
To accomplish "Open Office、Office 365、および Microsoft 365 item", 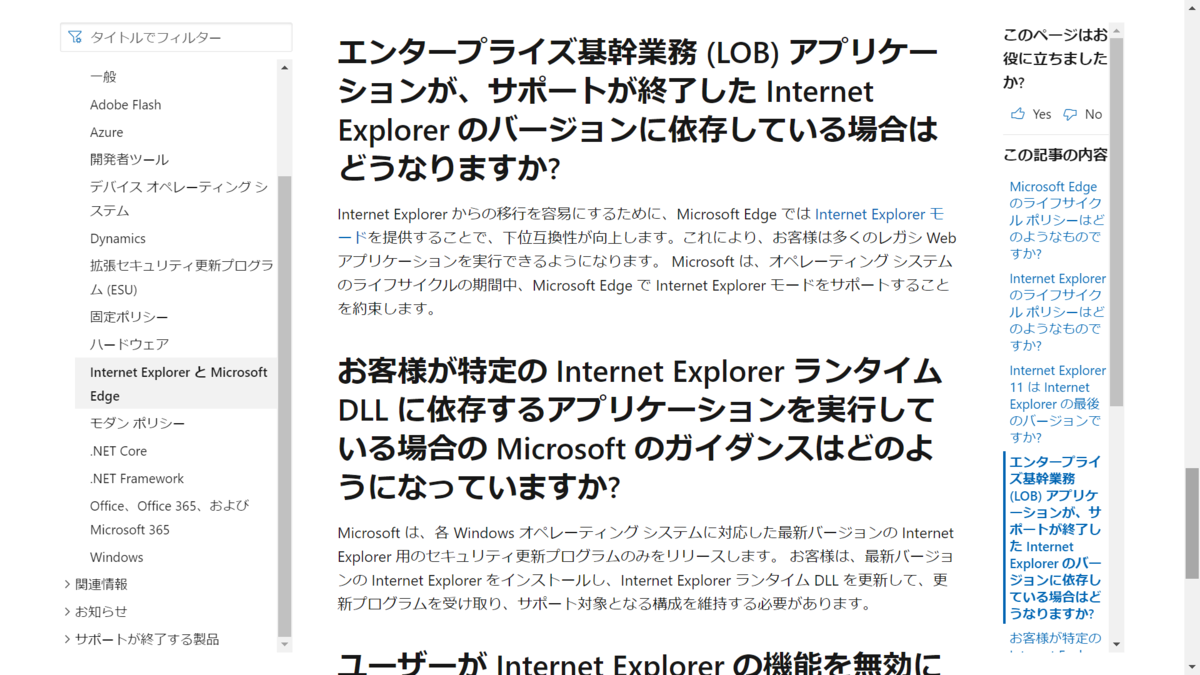I will click(170, 517).
